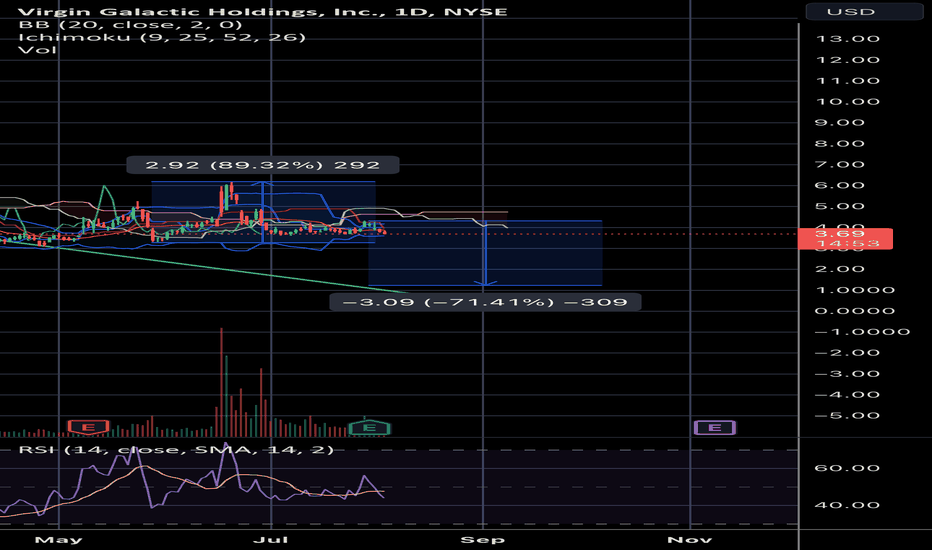Click the 13.00 price axis label
Image resolution: width=932 pixels, height=550 pixels.
(x=848, y=39)
